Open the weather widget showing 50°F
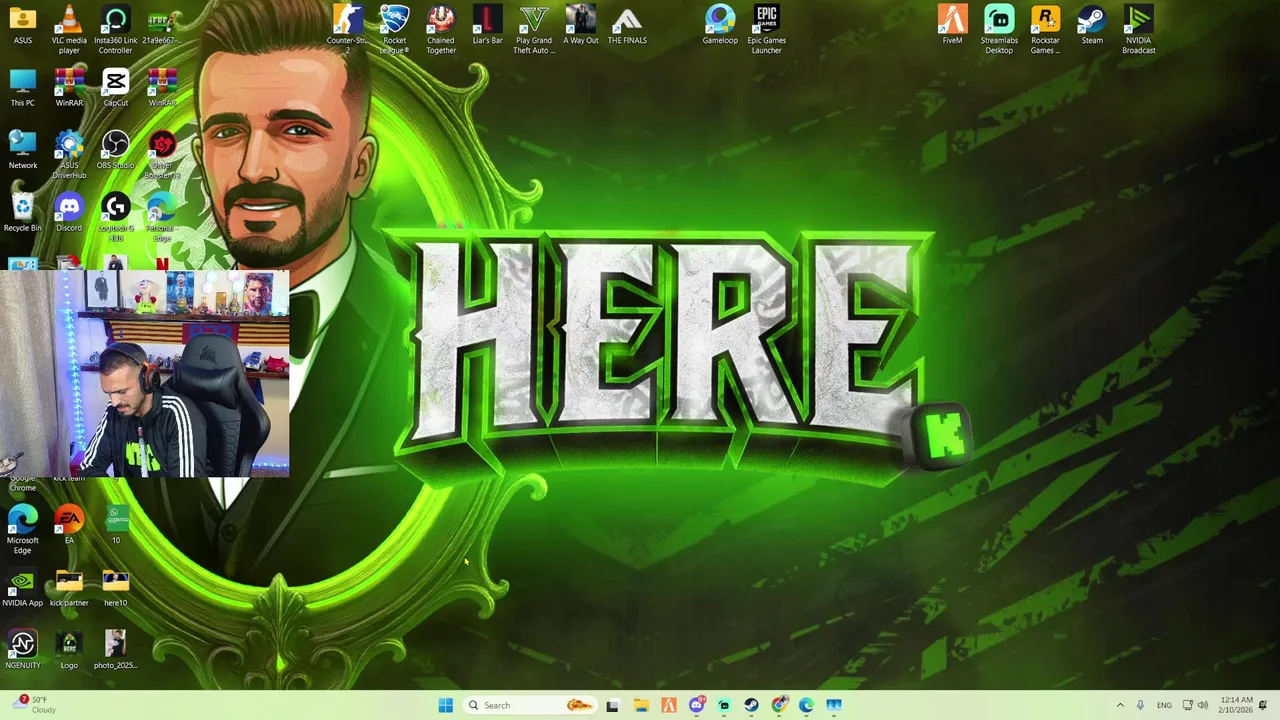The height and width of the screenshot is (720, 1280). [34, 705]
